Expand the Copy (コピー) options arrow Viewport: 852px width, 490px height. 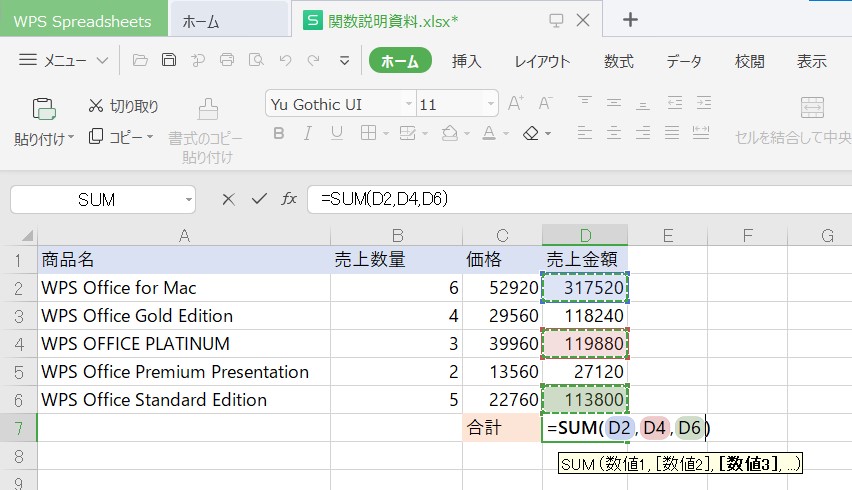pyautogui.click(x=150, y=137)
